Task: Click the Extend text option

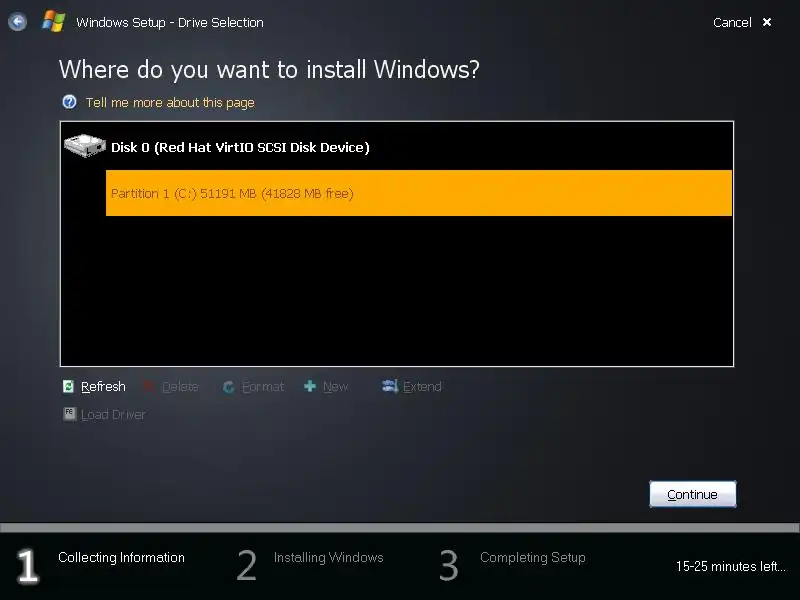Action: coord(422,387)
